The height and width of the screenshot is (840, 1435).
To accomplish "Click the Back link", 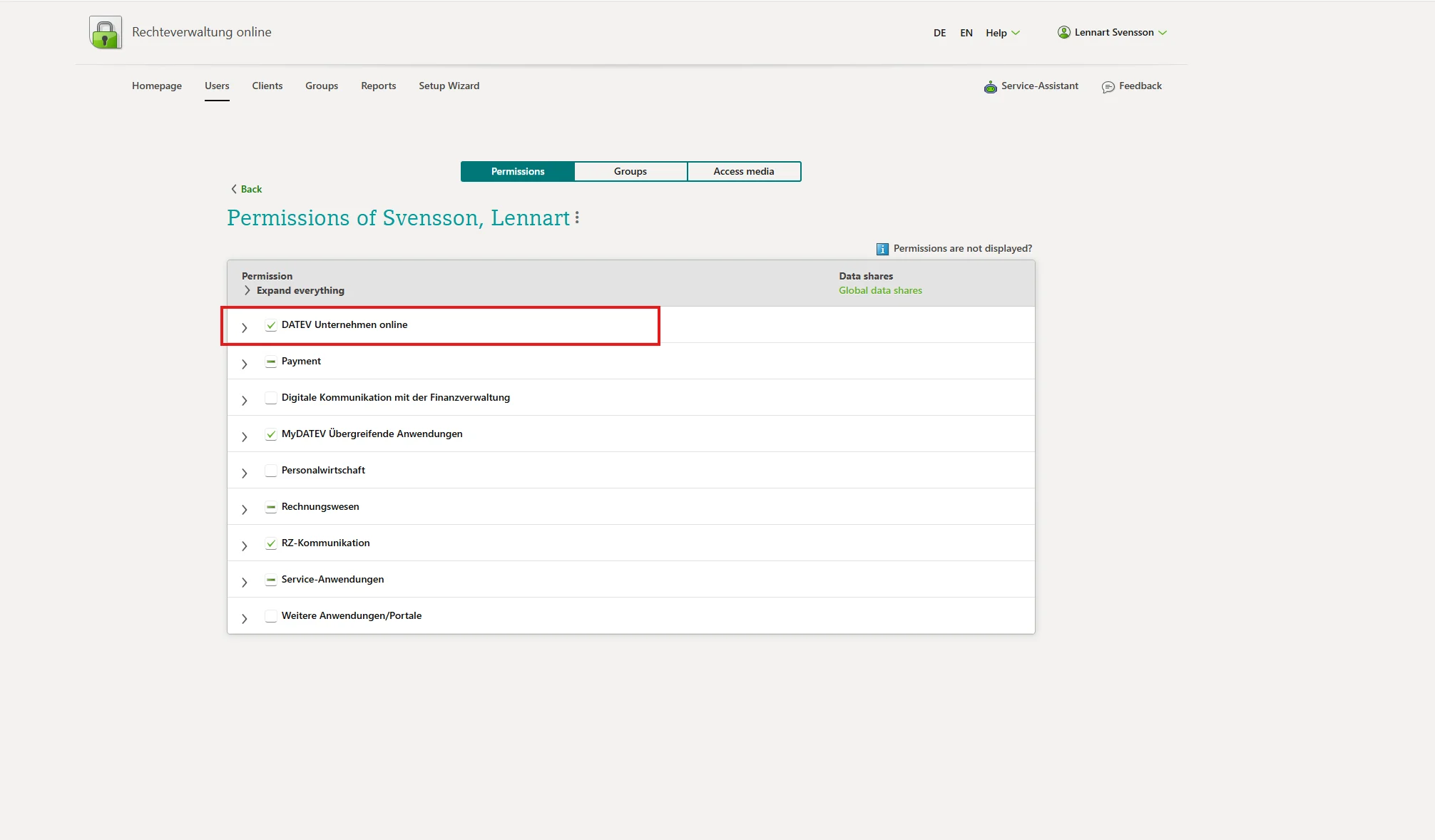I will (251, 189).
